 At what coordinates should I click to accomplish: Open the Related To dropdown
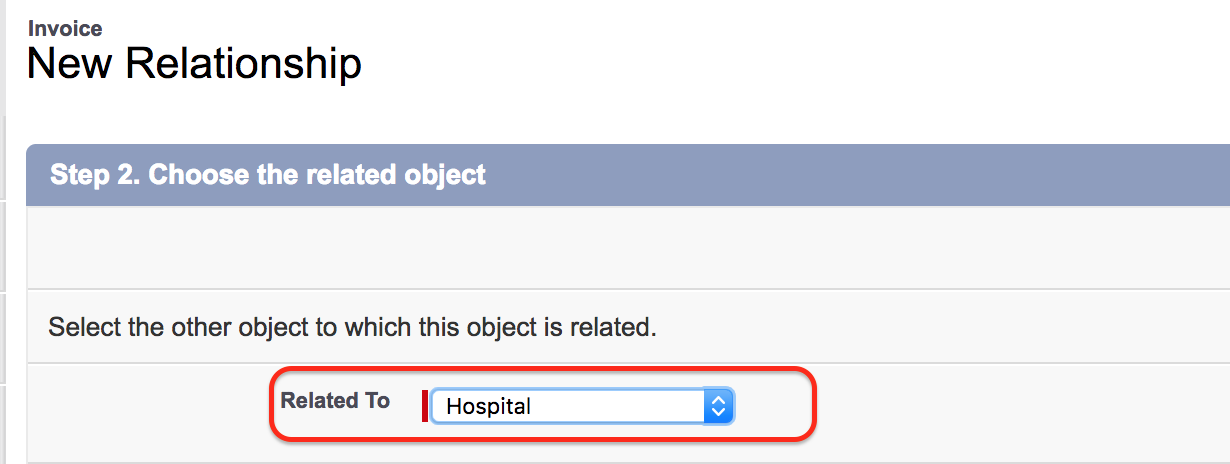coord(583,406)
